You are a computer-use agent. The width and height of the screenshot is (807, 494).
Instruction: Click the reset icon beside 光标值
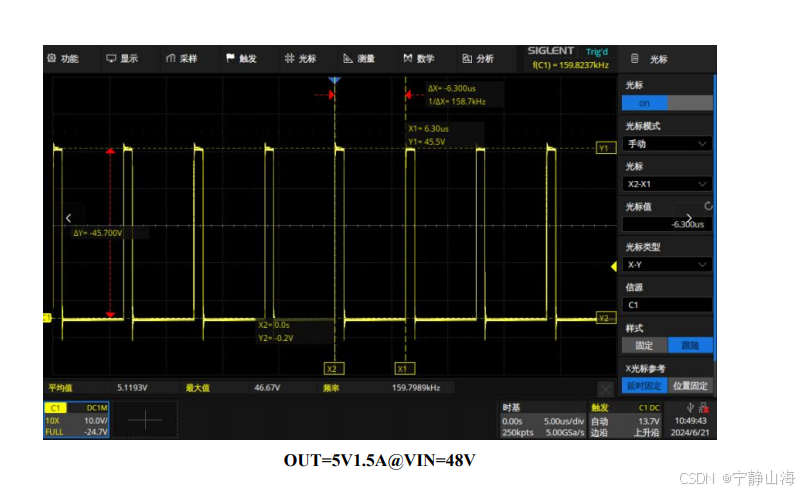click(x=708, y=206)
